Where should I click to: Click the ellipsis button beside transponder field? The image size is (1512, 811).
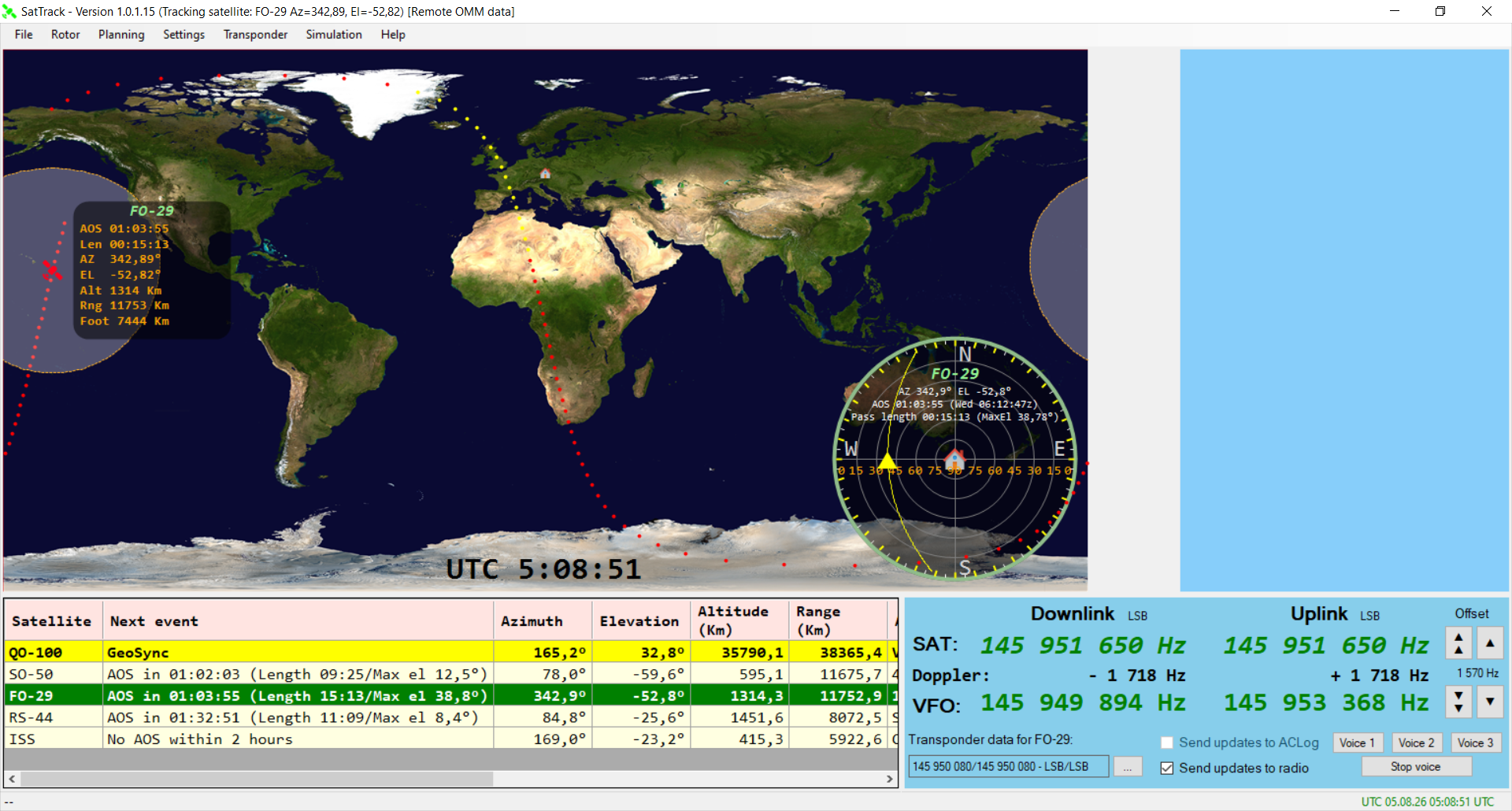1128,767
